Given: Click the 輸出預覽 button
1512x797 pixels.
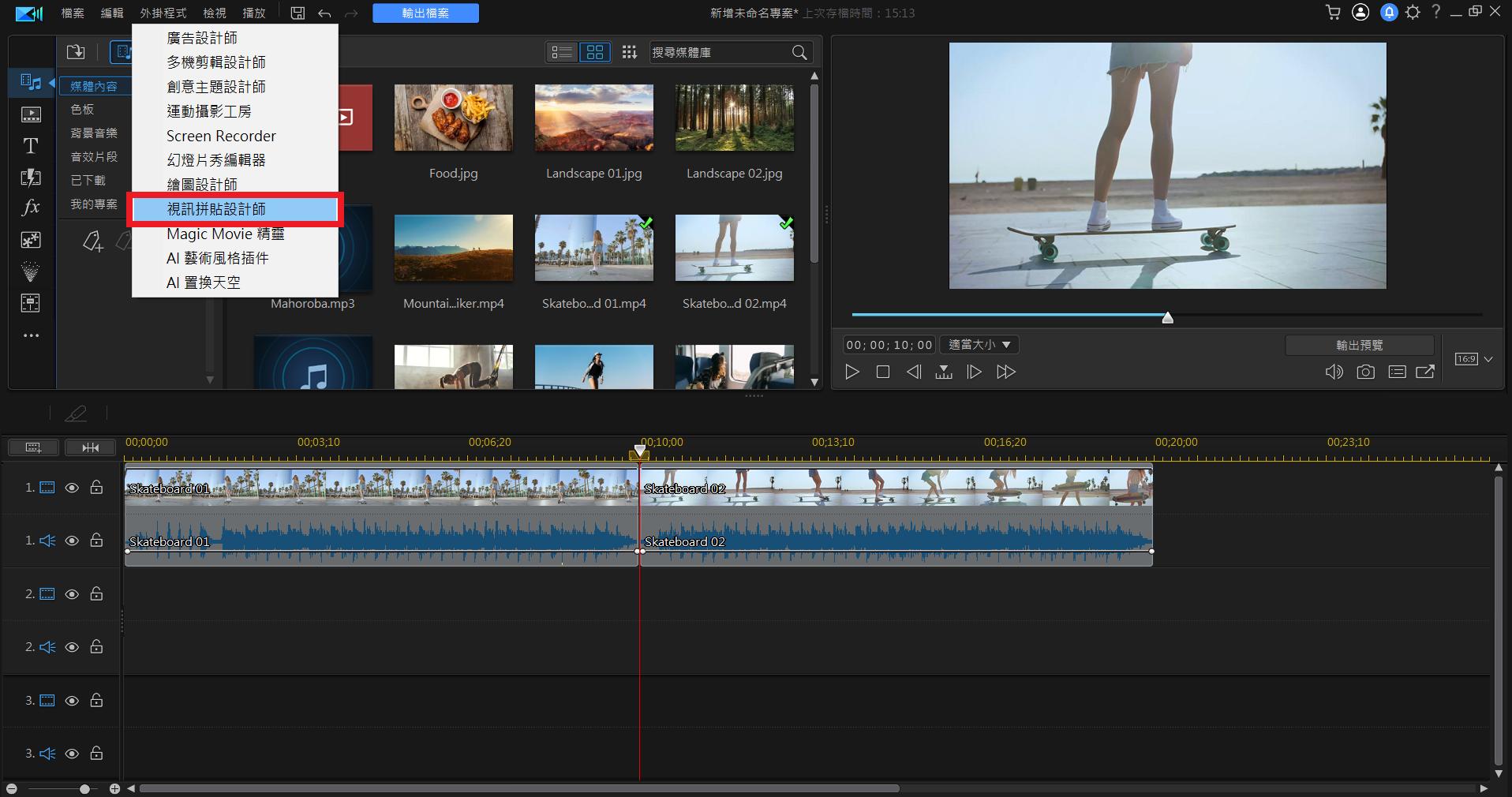Looking at the screenshot, I should tap(1359, 345).
